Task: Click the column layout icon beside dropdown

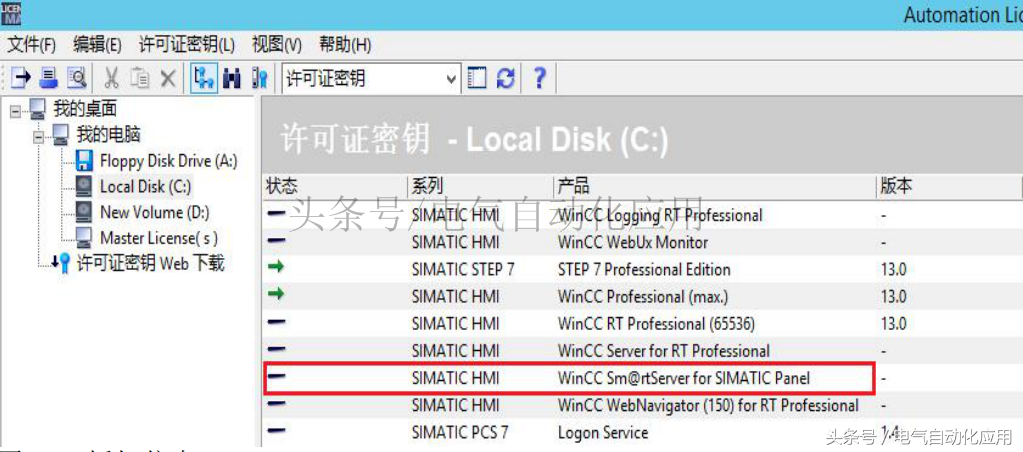Action: [x=478, y=78]
